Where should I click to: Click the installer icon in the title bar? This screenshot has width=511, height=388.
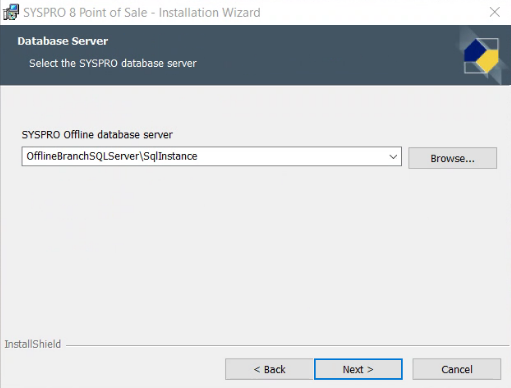click(11, 12)
